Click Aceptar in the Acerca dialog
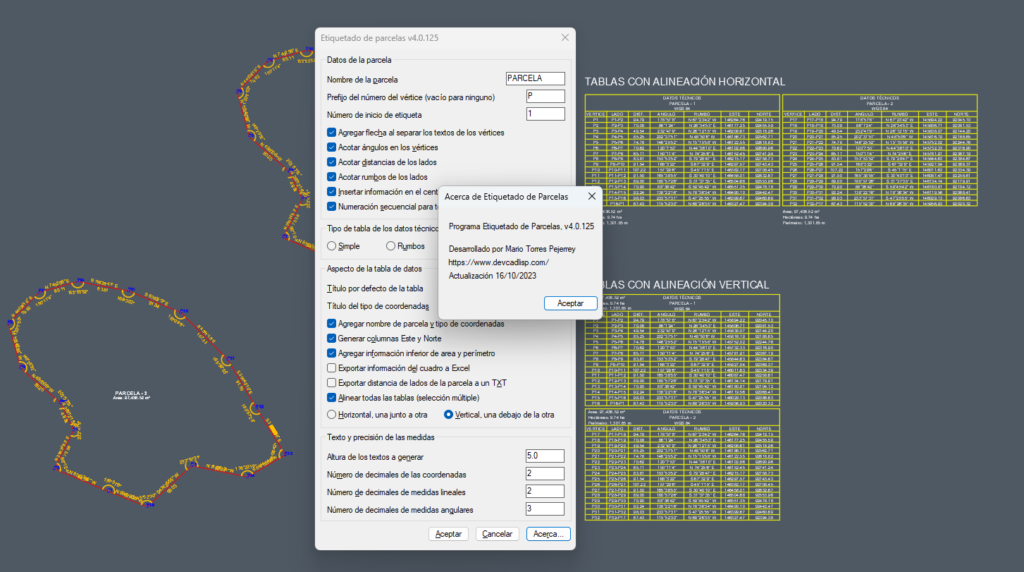This screenshot has height=572, width=1024. coord(570,303)
